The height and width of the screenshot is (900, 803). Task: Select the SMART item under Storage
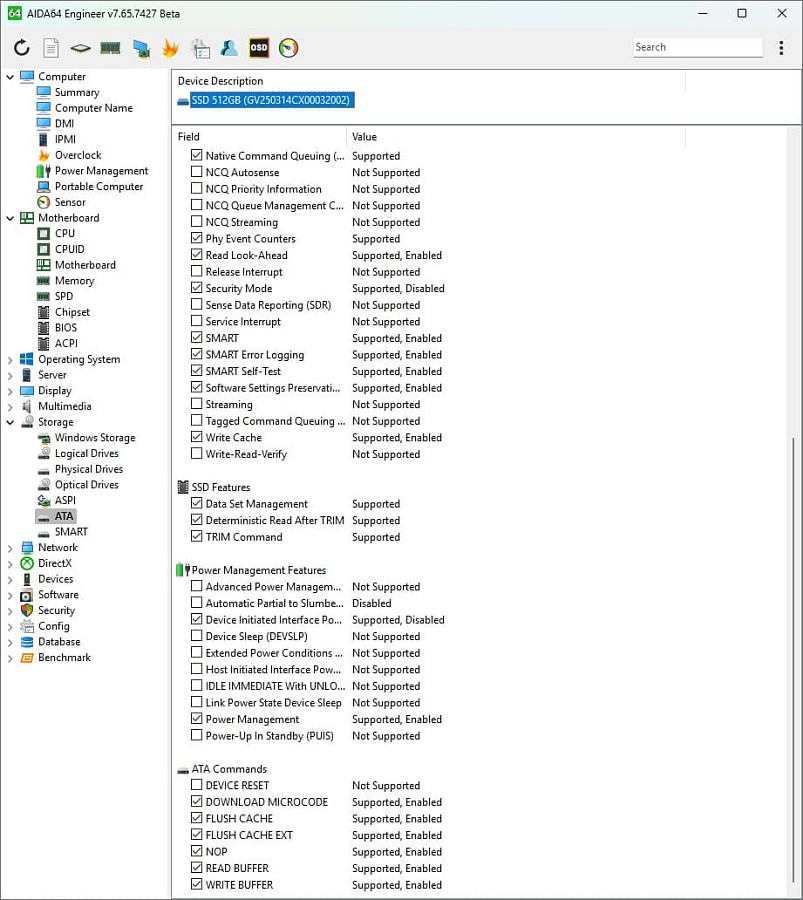click(71, 532)
